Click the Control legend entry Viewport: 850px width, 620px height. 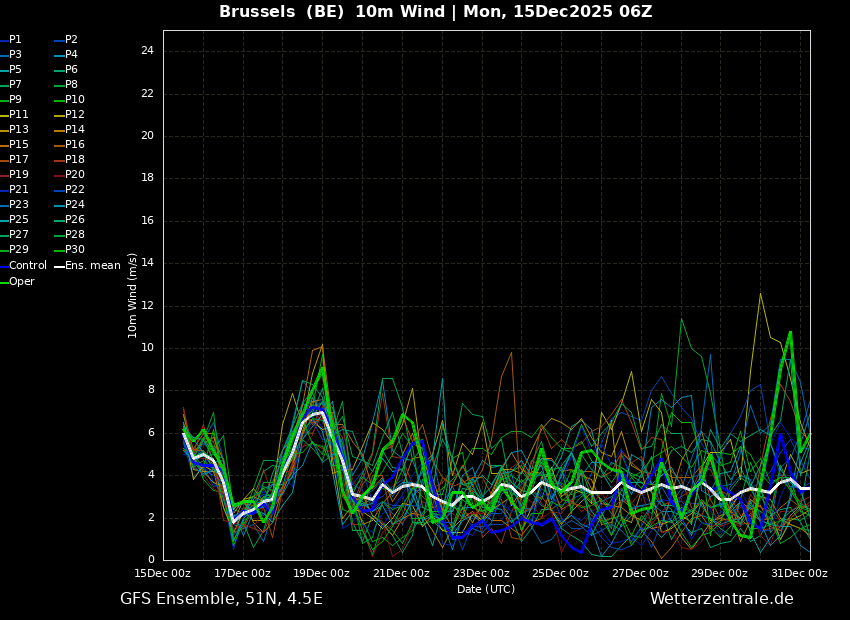[27, 266]
